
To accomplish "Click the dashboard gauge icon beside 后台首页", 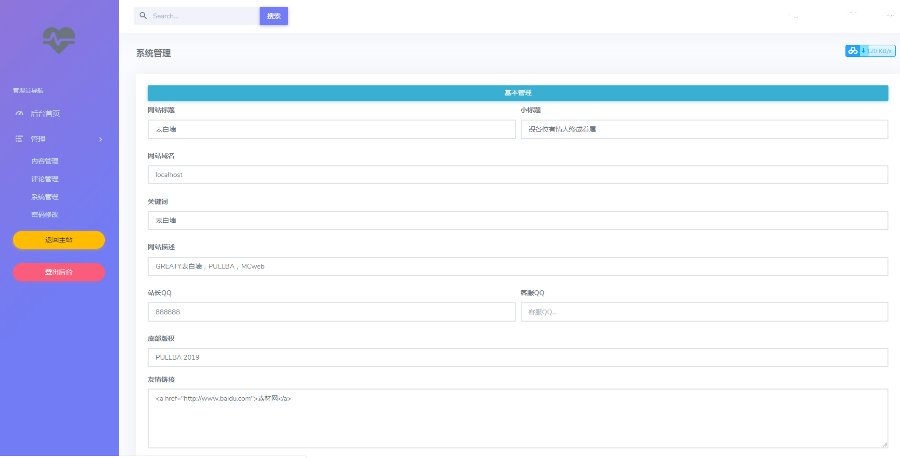I will [19, 113].
